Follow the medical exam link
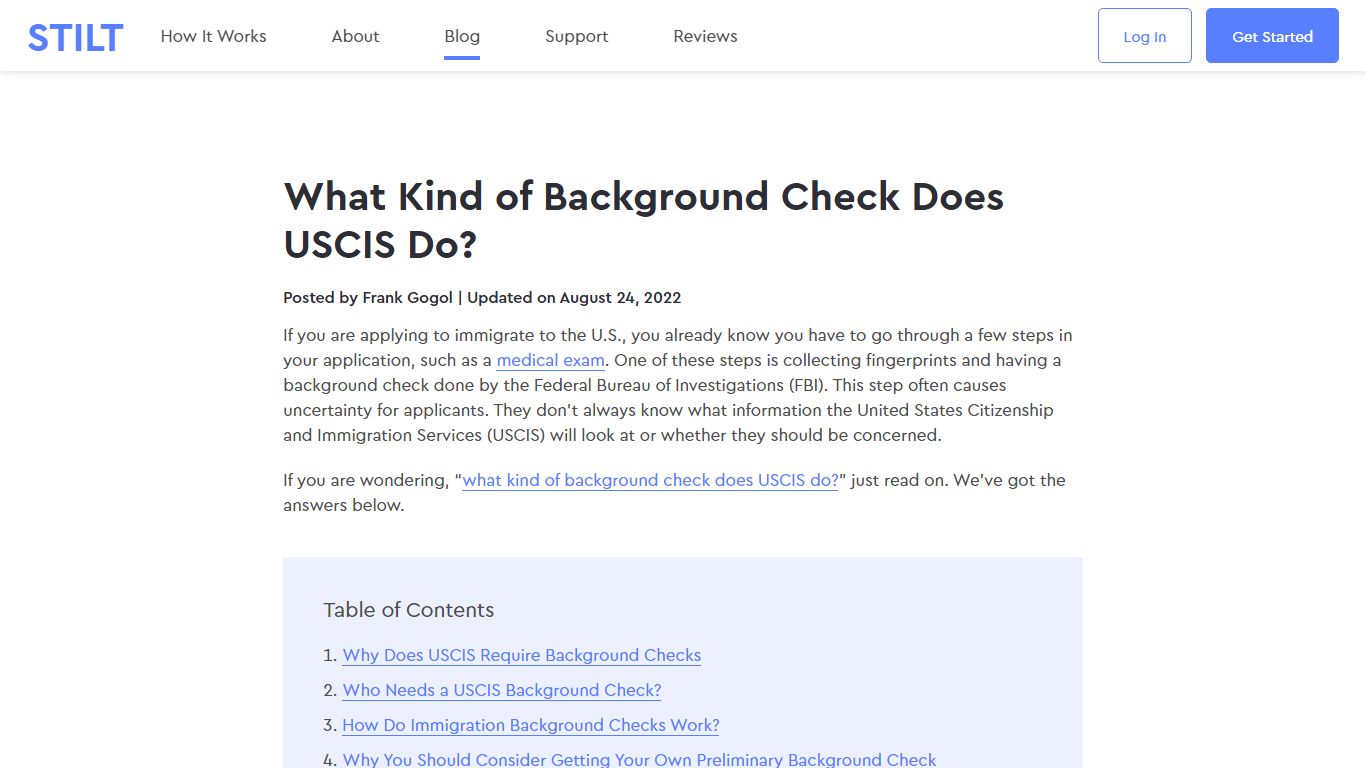 point(551,360)
